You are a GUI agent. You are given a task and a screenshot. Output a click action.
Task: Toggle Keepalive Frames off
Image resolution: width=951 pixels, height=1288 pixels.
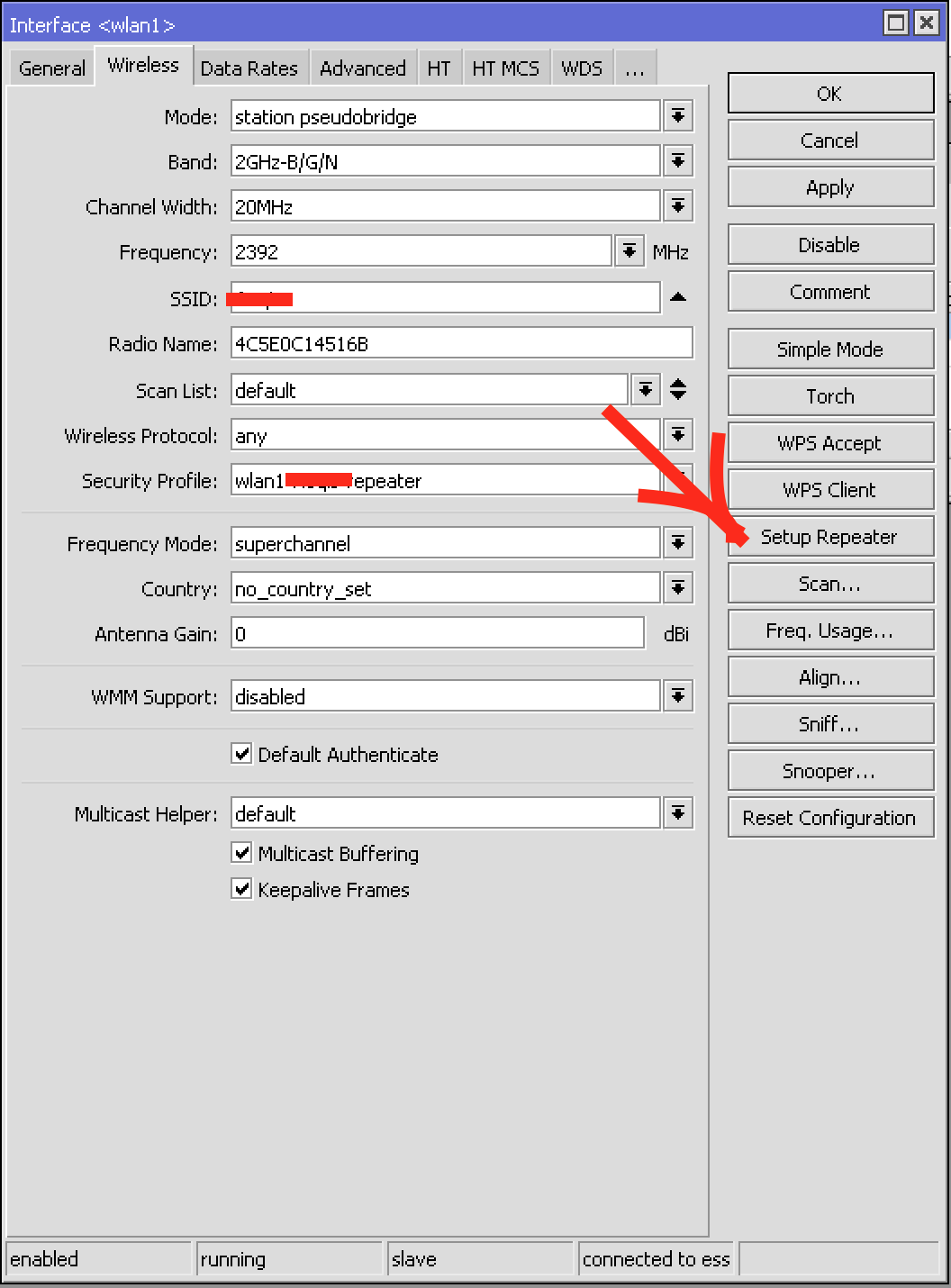(240, 889)
